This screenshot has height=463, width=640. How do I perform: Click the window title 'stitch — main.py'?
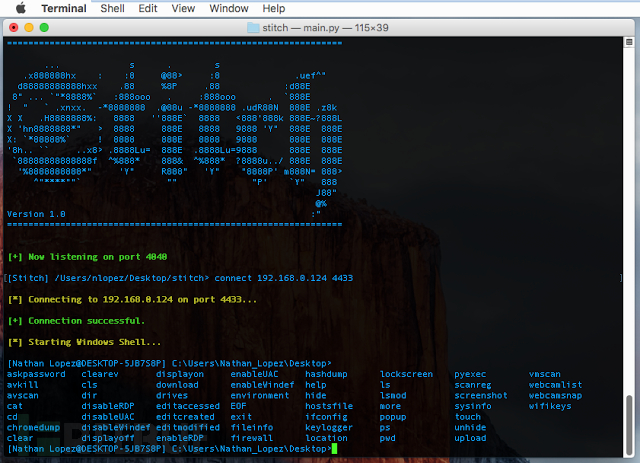click(x=301, y=28)
